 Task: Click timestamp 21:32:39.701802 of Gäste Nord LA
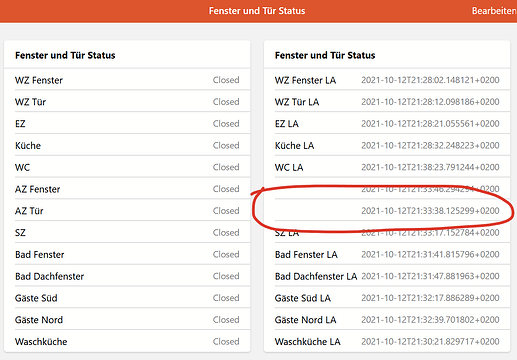430,320
